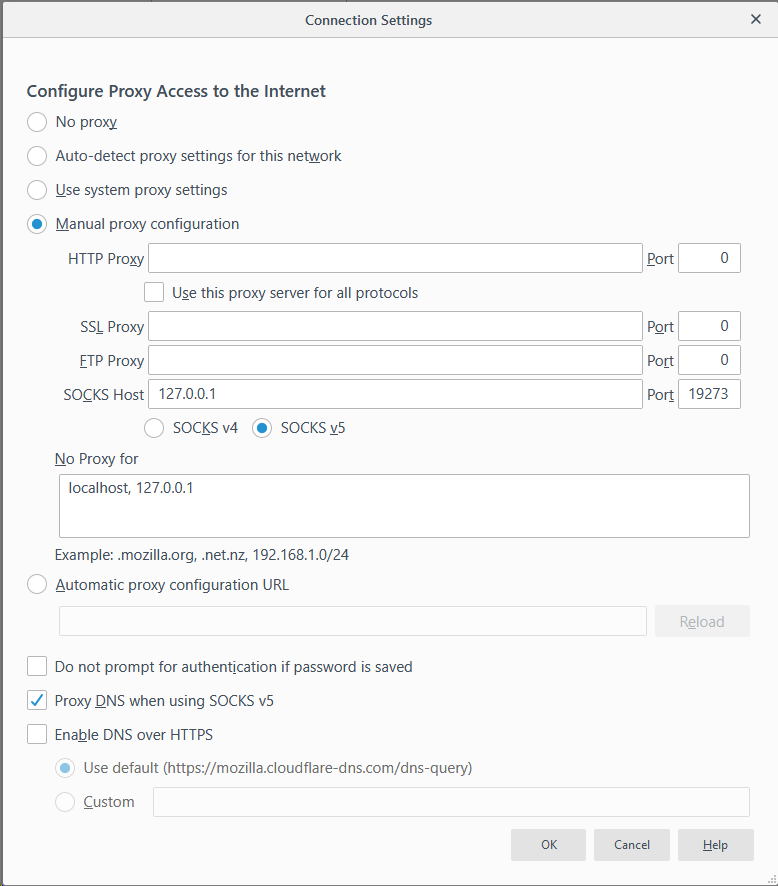Select the No proxy radio button
This screenshot has height=886, width=778.
(37, 122)
